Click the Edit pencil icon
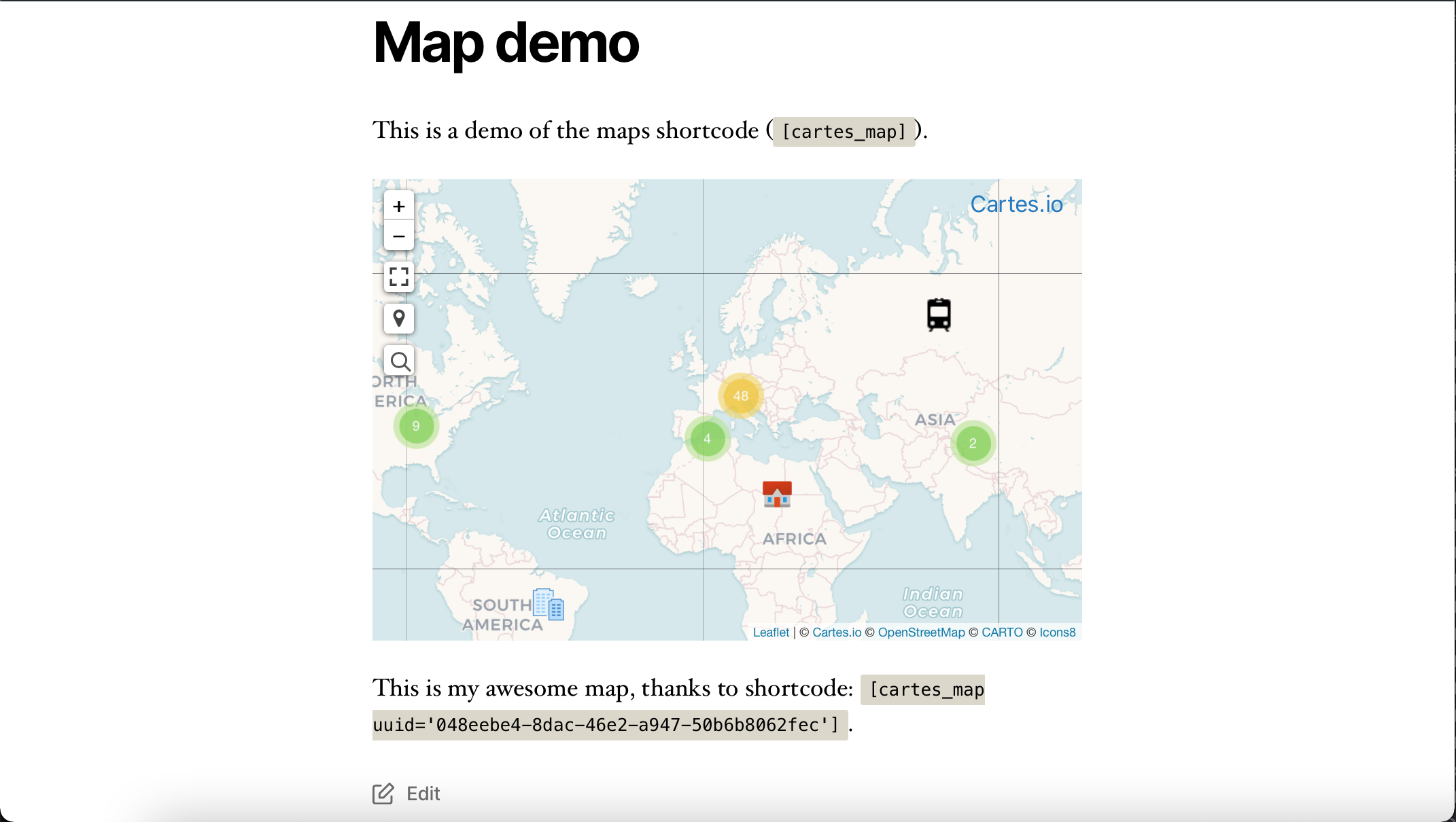The height and width of the screenshot is (822, 1456). point(383,793)
